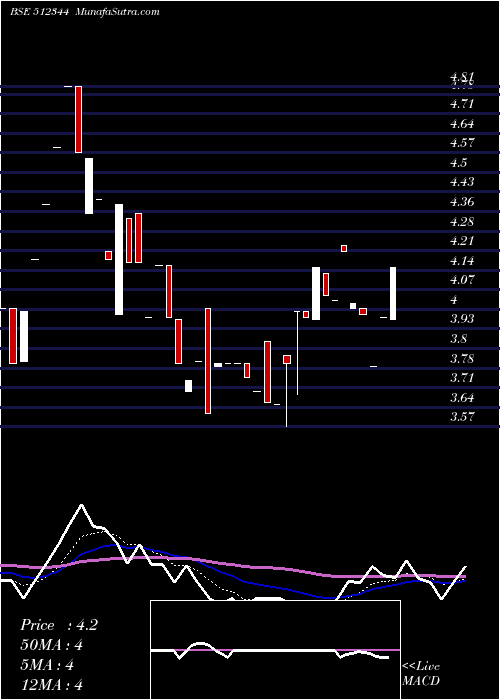Click the 3.71 price axis label

(x=462, y=378)
